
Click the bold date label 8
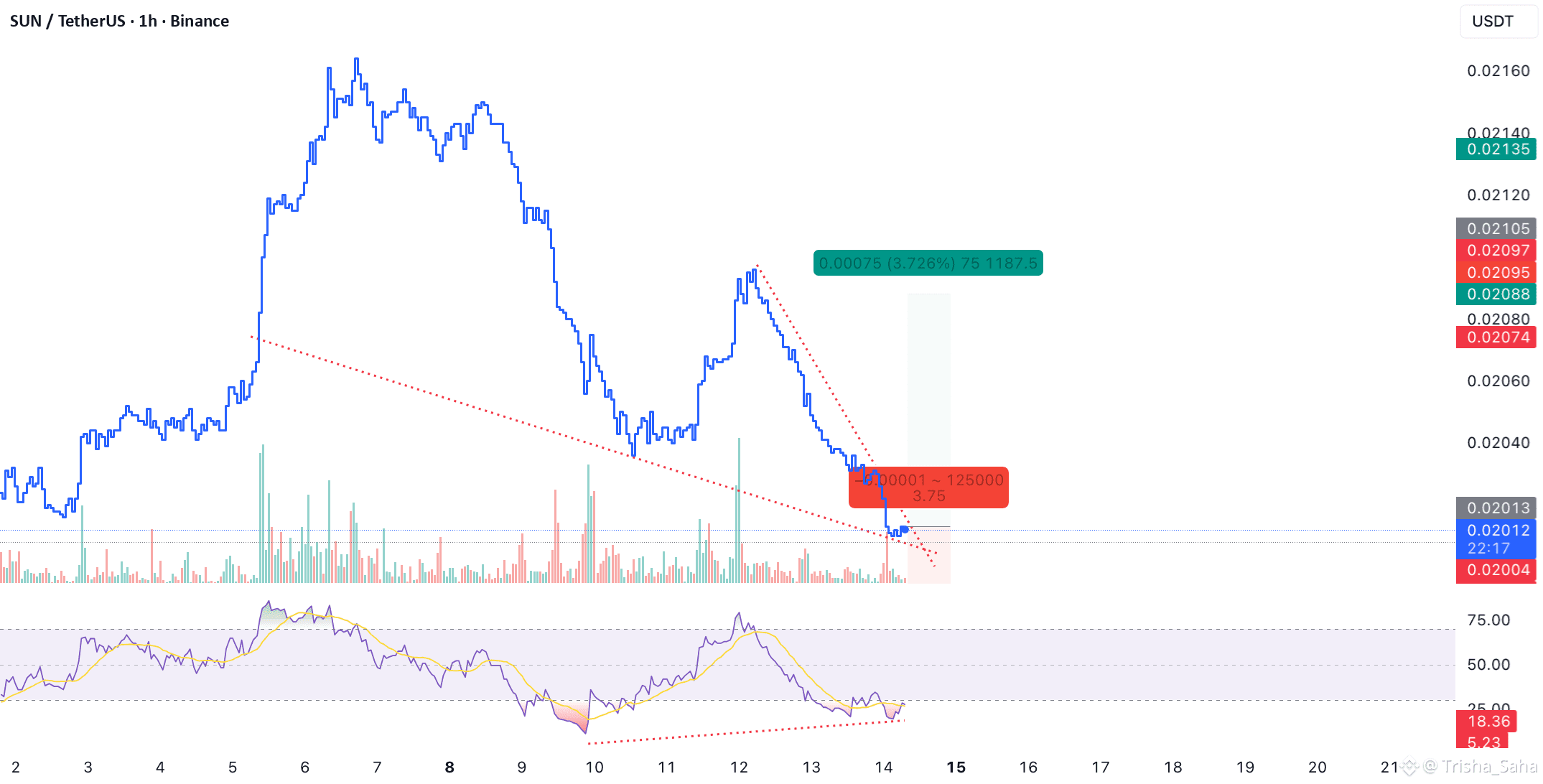click(449, 767)
